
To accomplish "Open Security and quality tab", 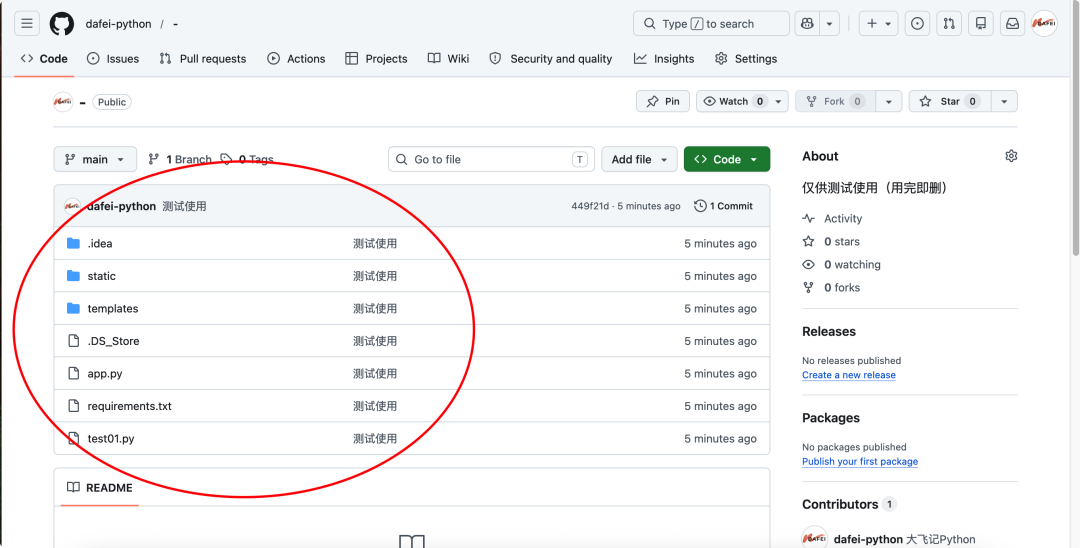I will [550, 59].
